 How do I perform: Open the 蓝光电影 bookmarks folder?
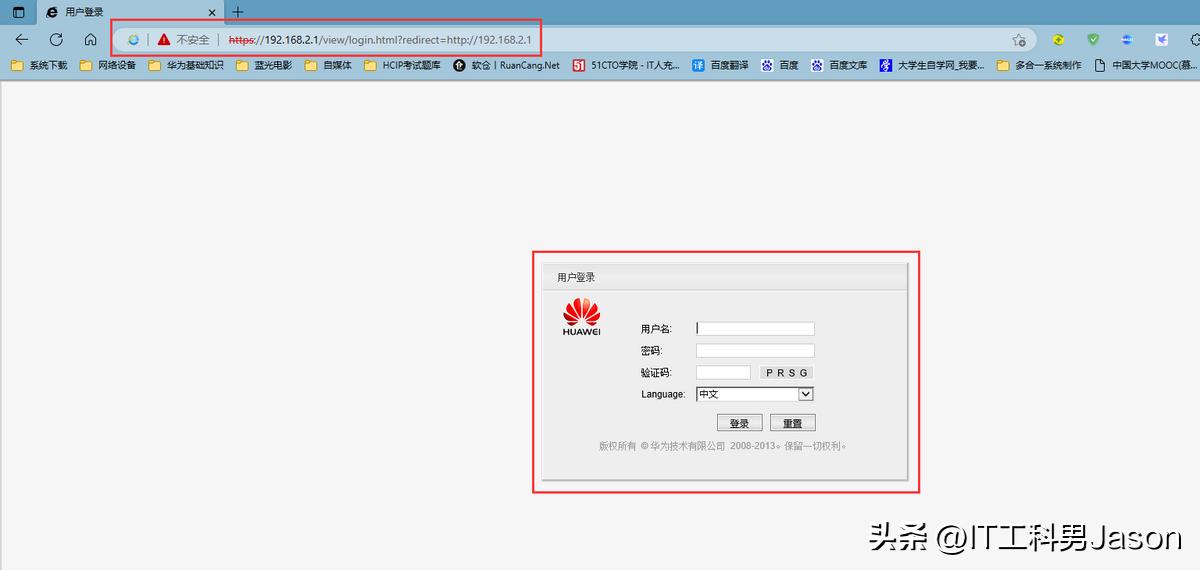point(264,65)
